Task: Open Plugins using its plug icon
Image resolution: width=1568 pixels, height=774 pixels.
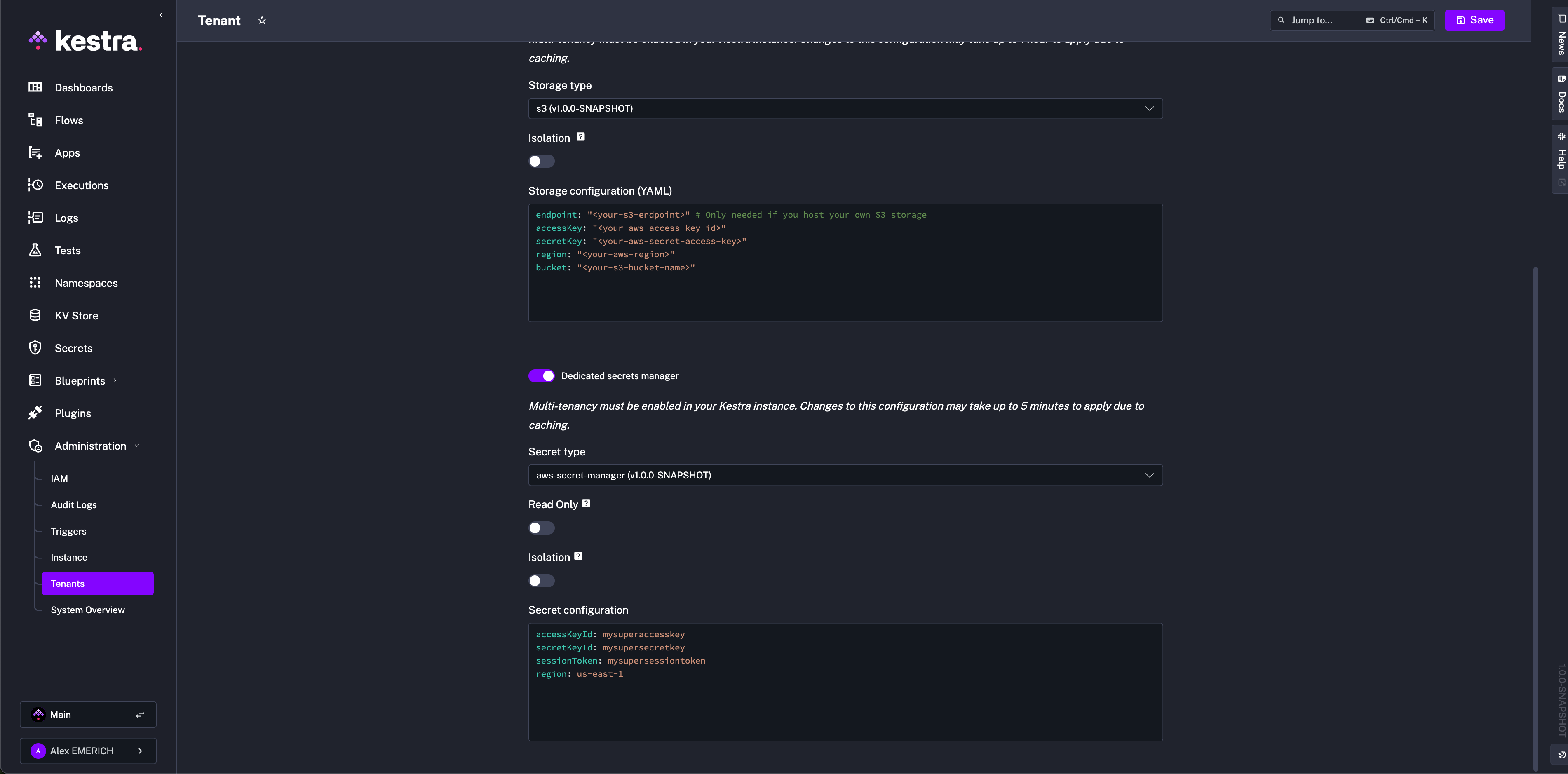Action: tap(35, 413)
